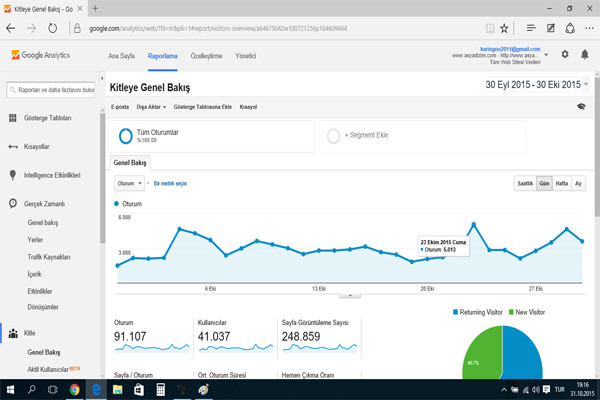Open the notifications bell icon
Screen dimensions: 600x400
click(x=584, y=55)
